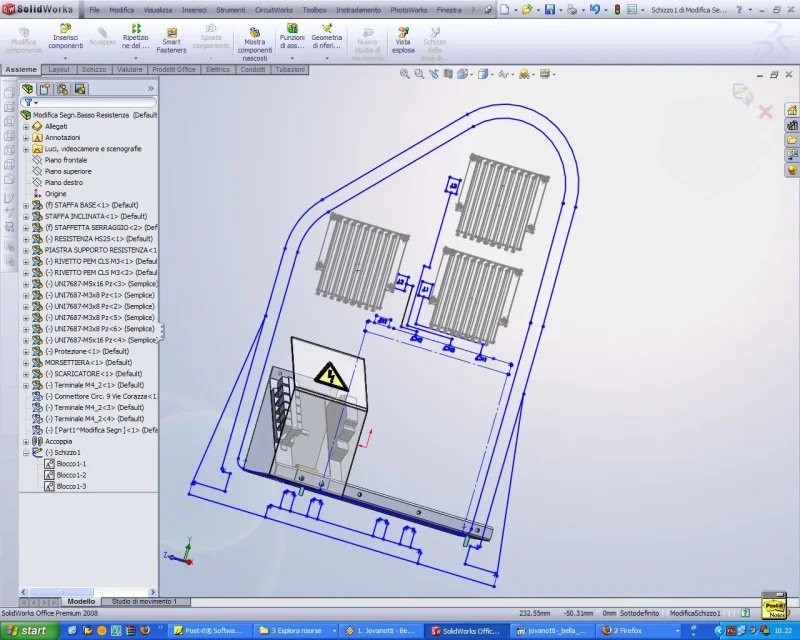
Task: Click the status bar help question mark
Action: pyautogui.click(x=745, y=613)
